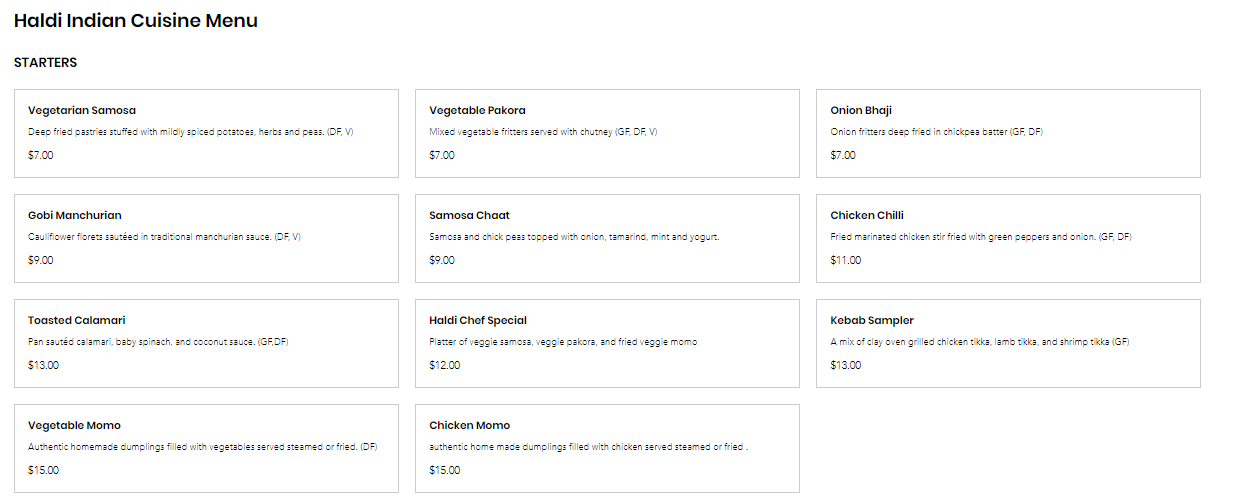
Task: Click the Haldi Indian Cuisine Menu heading
Action: point(136,21)
